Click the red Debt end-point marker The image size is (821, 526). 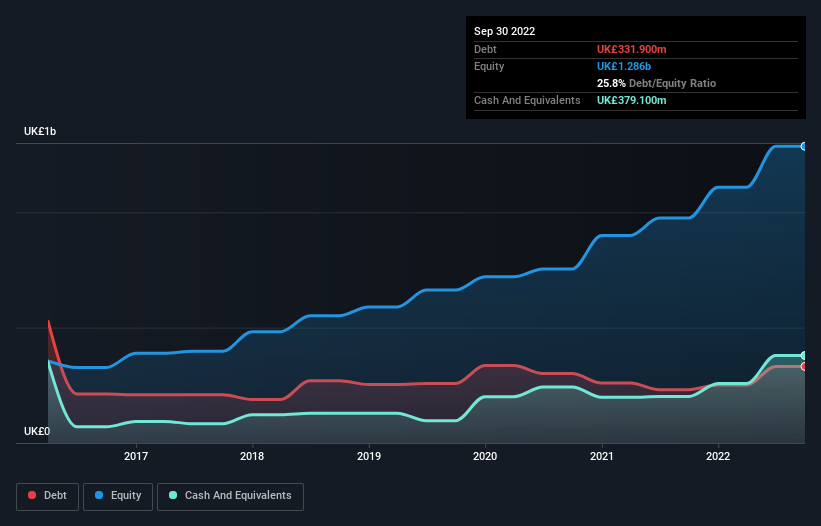(804, 366)
